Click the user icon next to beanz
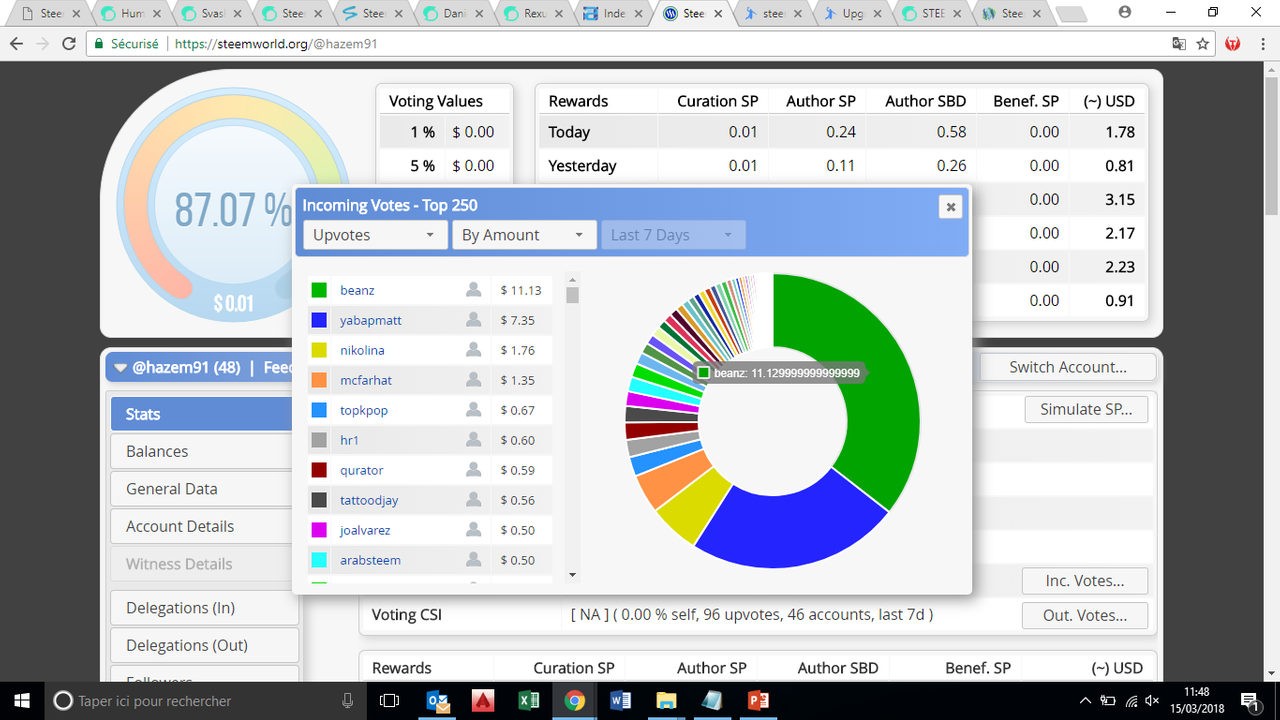Screen dimensions: 1280x720 coord(474,290)
